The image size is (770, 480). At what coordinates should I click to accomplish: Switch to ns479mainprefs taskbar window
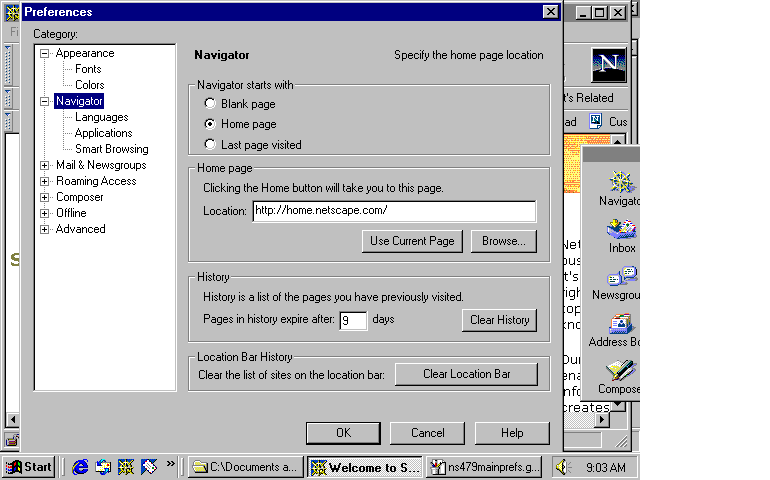pos(484,467)
